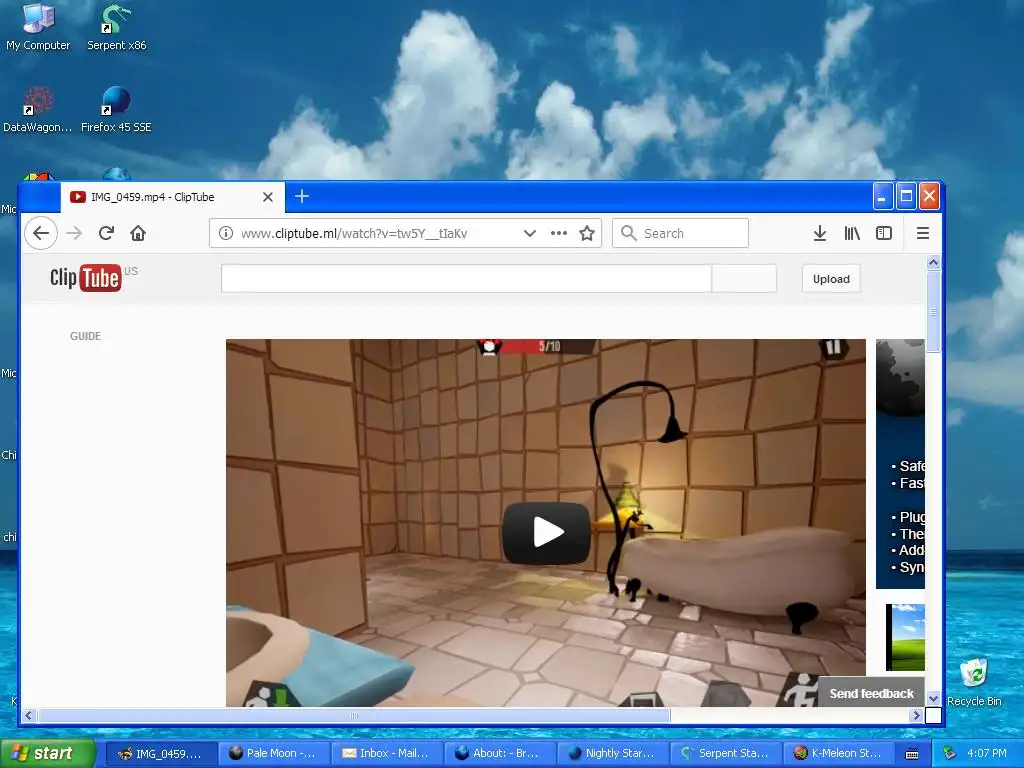The height and width of the screenshot is (768, 1024).
Task: Open the moon advertisement thumbnail
Action: pyautogui.click(x=900, y=464)
